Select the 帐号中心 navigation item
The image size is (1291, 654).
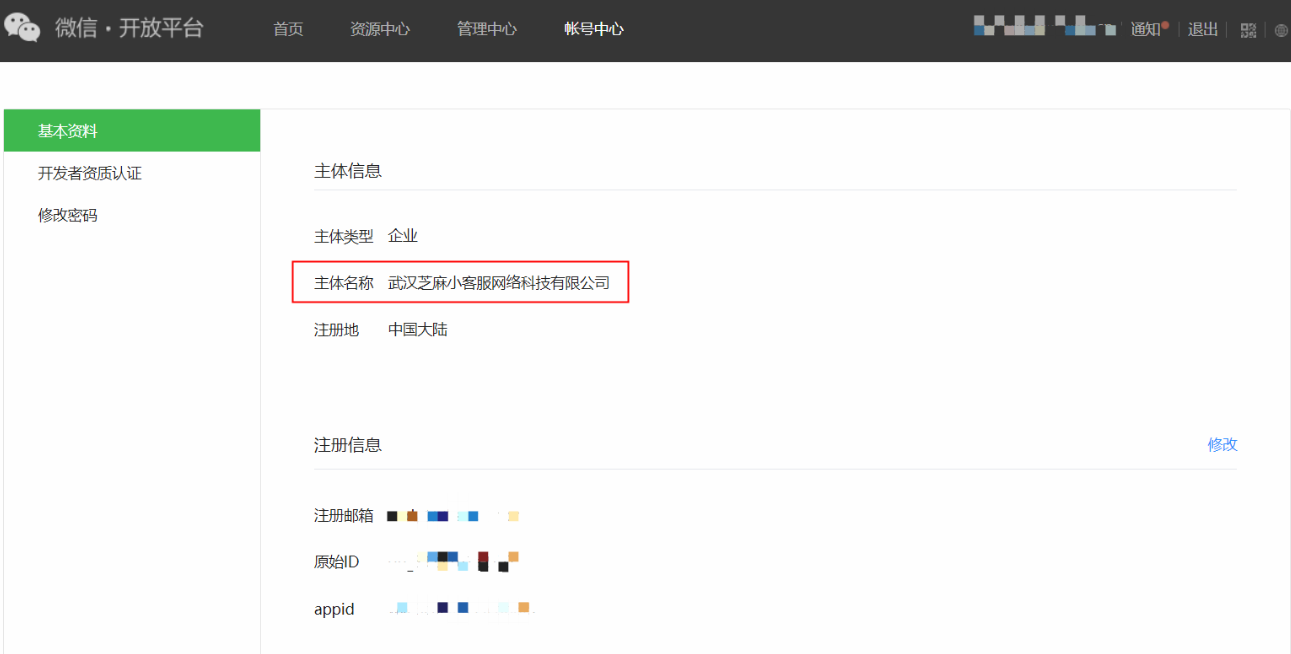594,29
